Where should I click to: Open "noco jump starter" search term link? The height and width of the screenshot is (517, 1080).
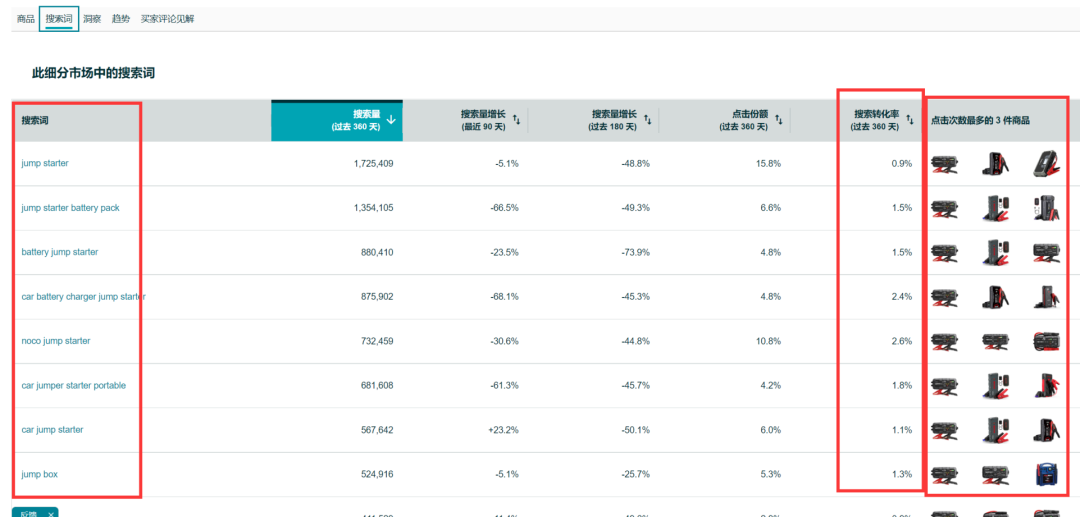point(56,341)
